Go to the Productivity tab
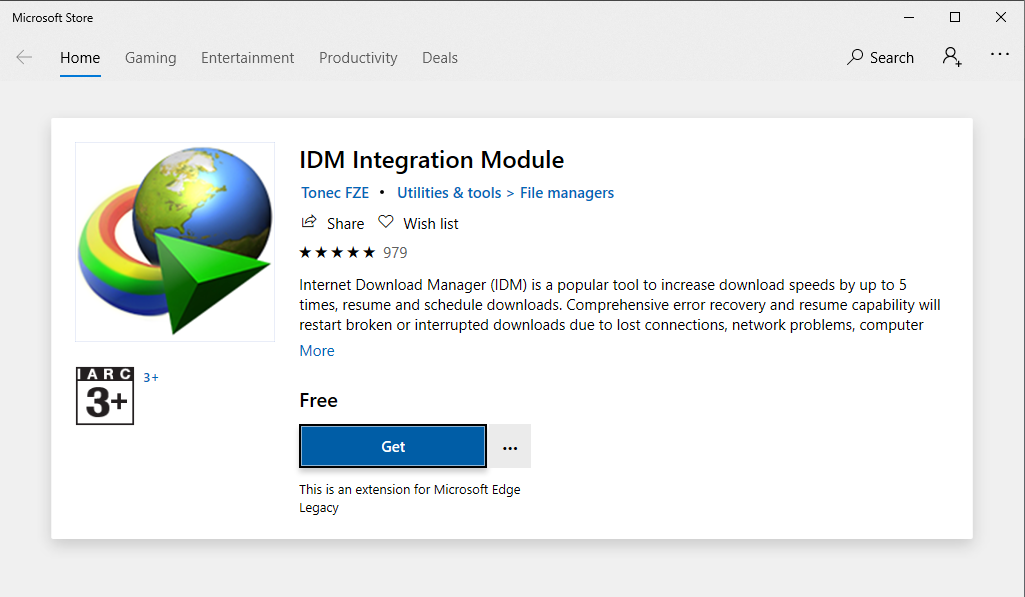 (x=358, y=58)
